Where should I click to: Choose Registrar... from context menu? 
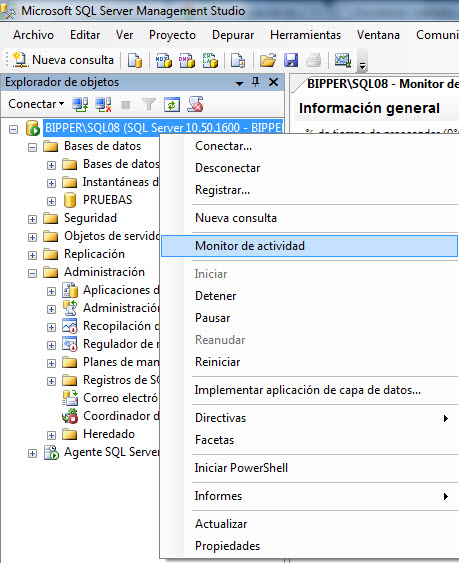[309, 190]
